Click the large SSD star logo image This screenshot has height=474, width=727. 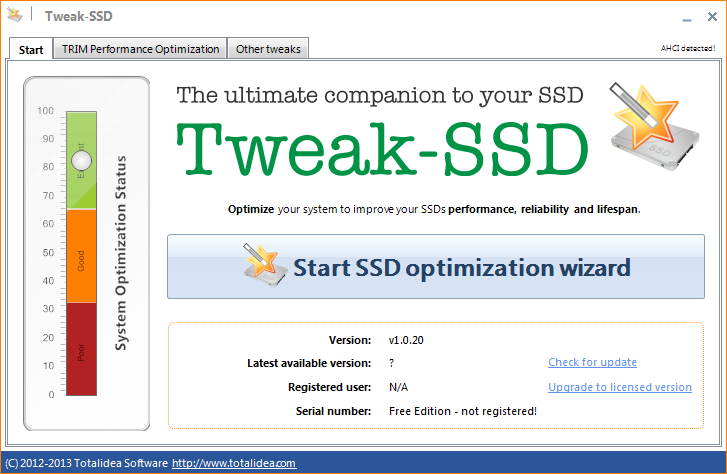[654, 126]
